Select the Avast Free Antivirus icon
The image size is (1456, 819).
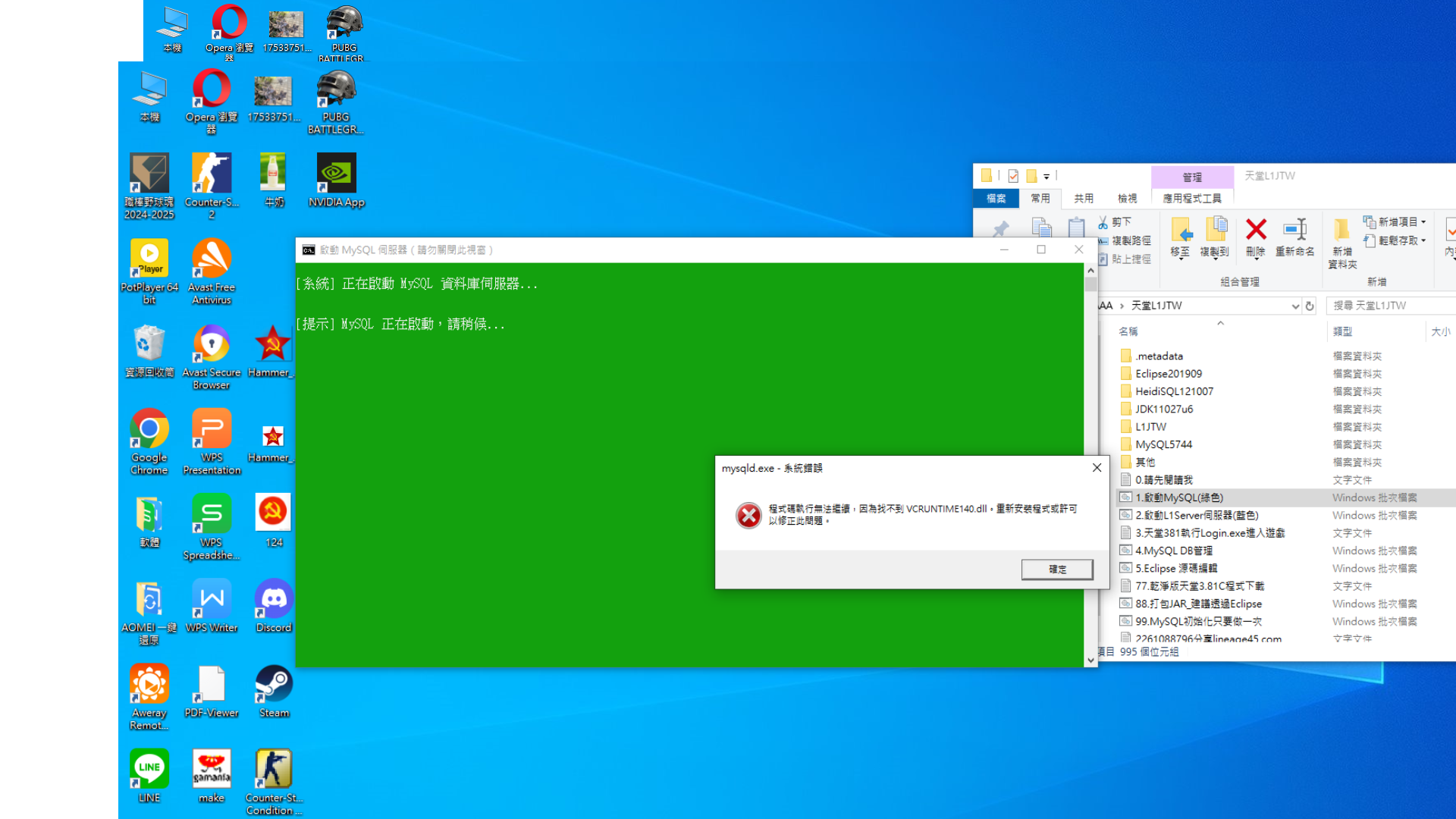[x=212, y=271]
